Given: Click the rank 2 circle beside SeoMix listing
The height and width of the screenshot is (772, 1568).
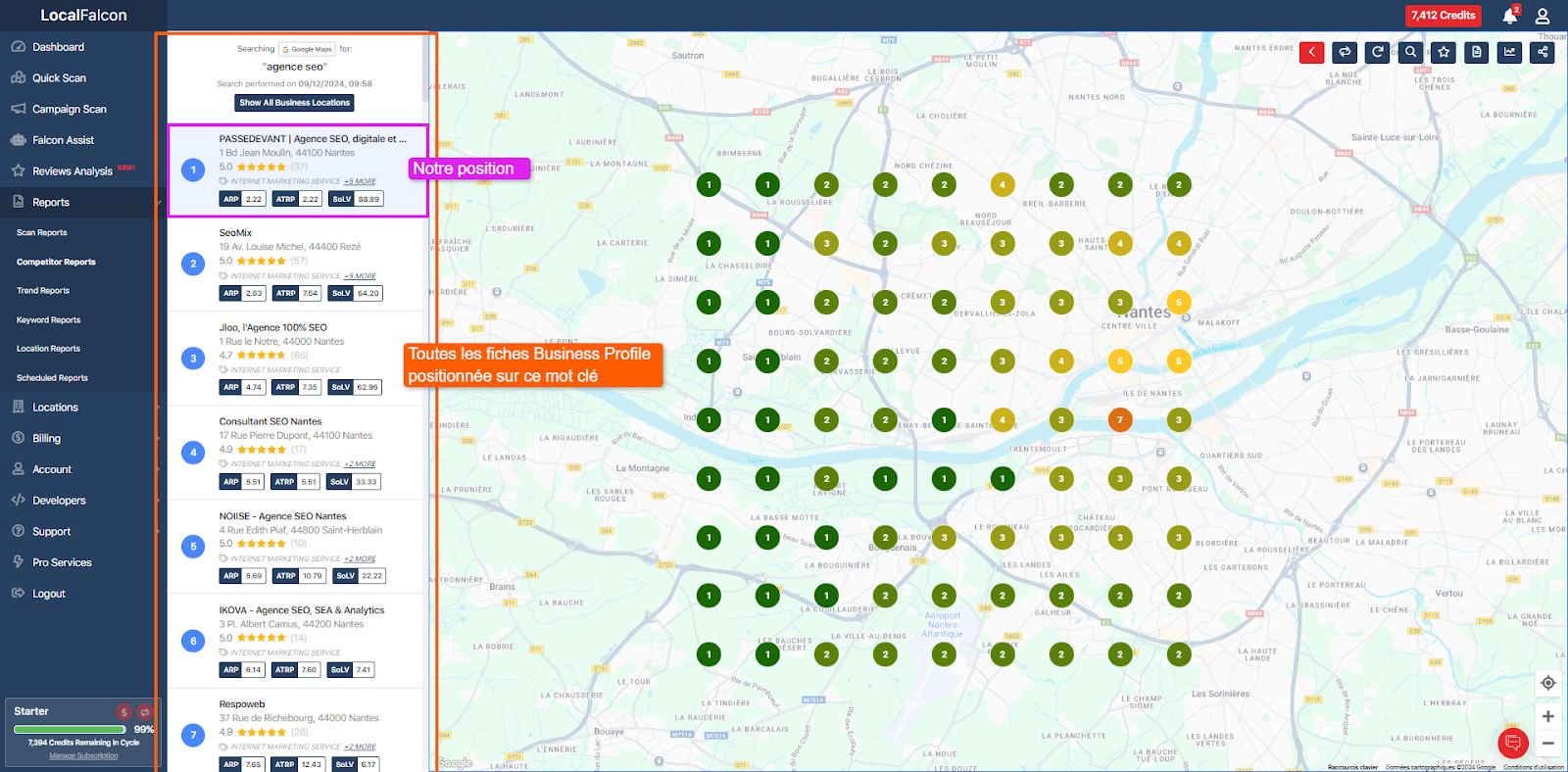Looking at the screenshot, I should [193, 264].
